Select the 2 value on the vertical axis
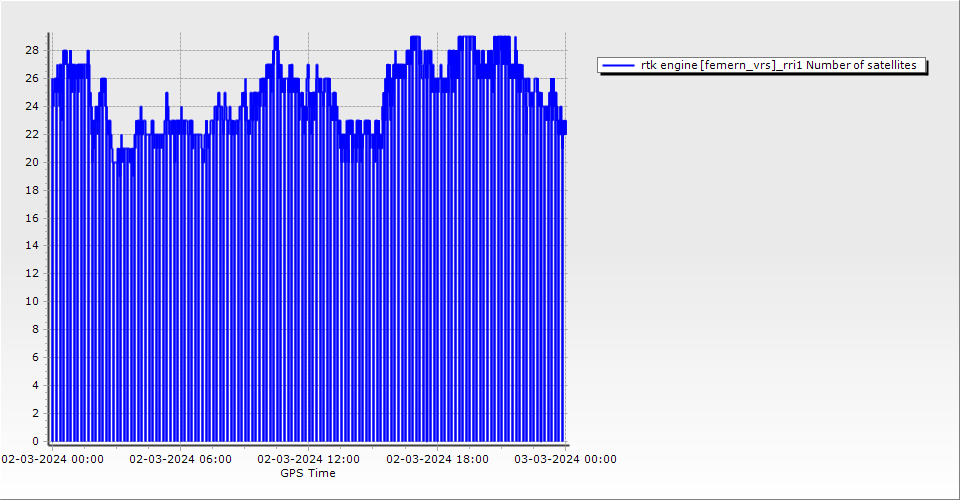Viewport: 960px width, 500px height. pyautogui.click(x=35, y=413)
